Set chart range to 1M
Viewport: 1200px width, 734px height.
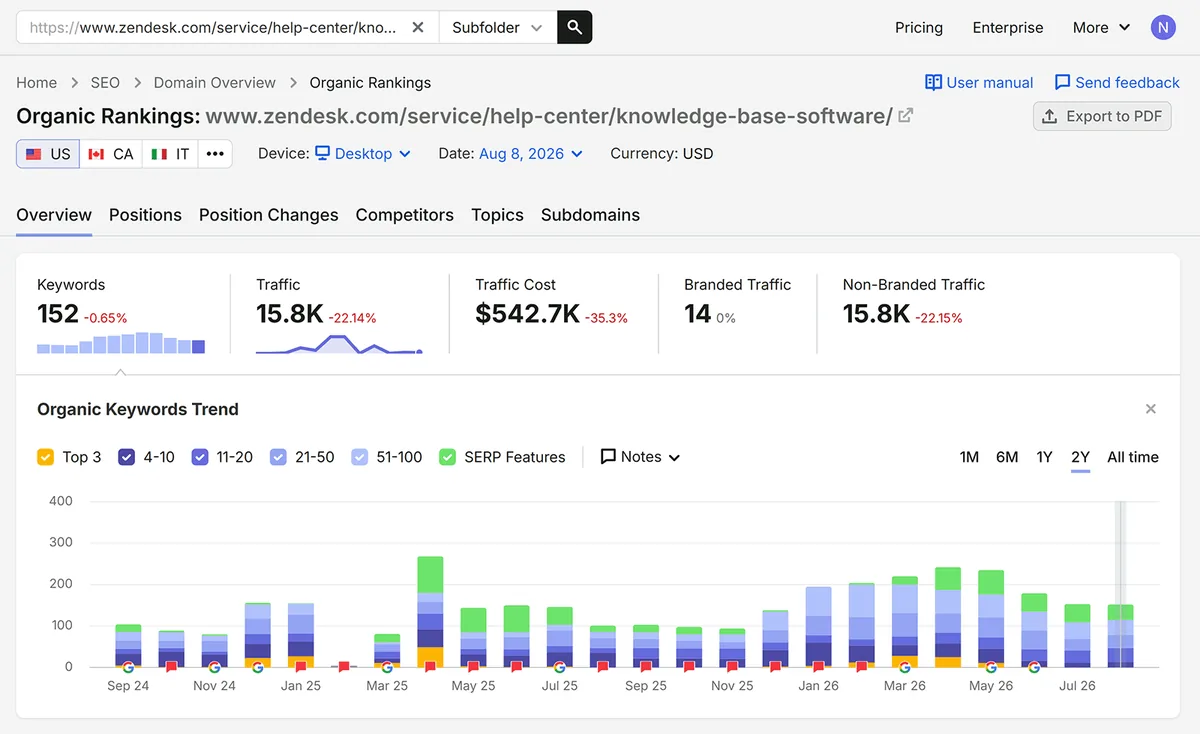pyautogui.click(x=969, y=457)
